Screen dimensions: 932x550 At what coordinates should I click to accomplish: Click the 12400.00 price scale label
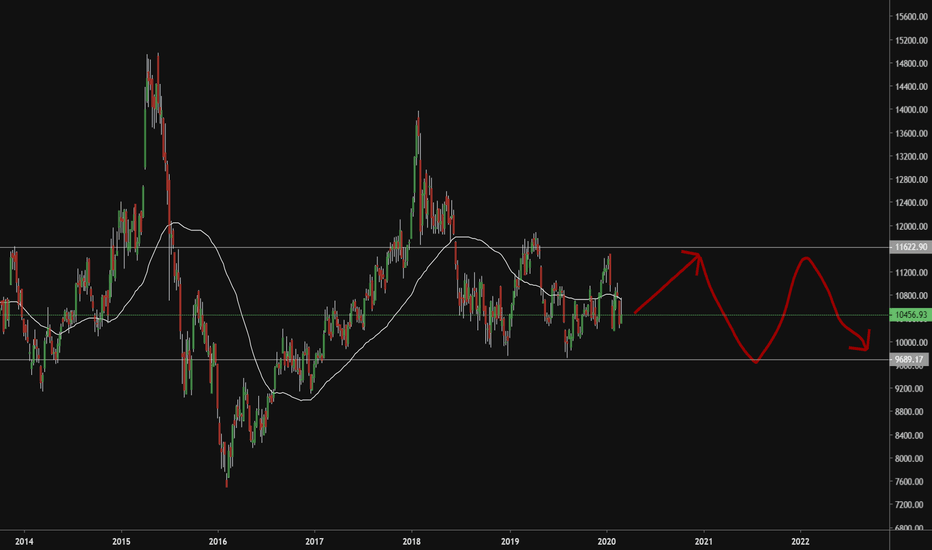click(x=912, y=203)
